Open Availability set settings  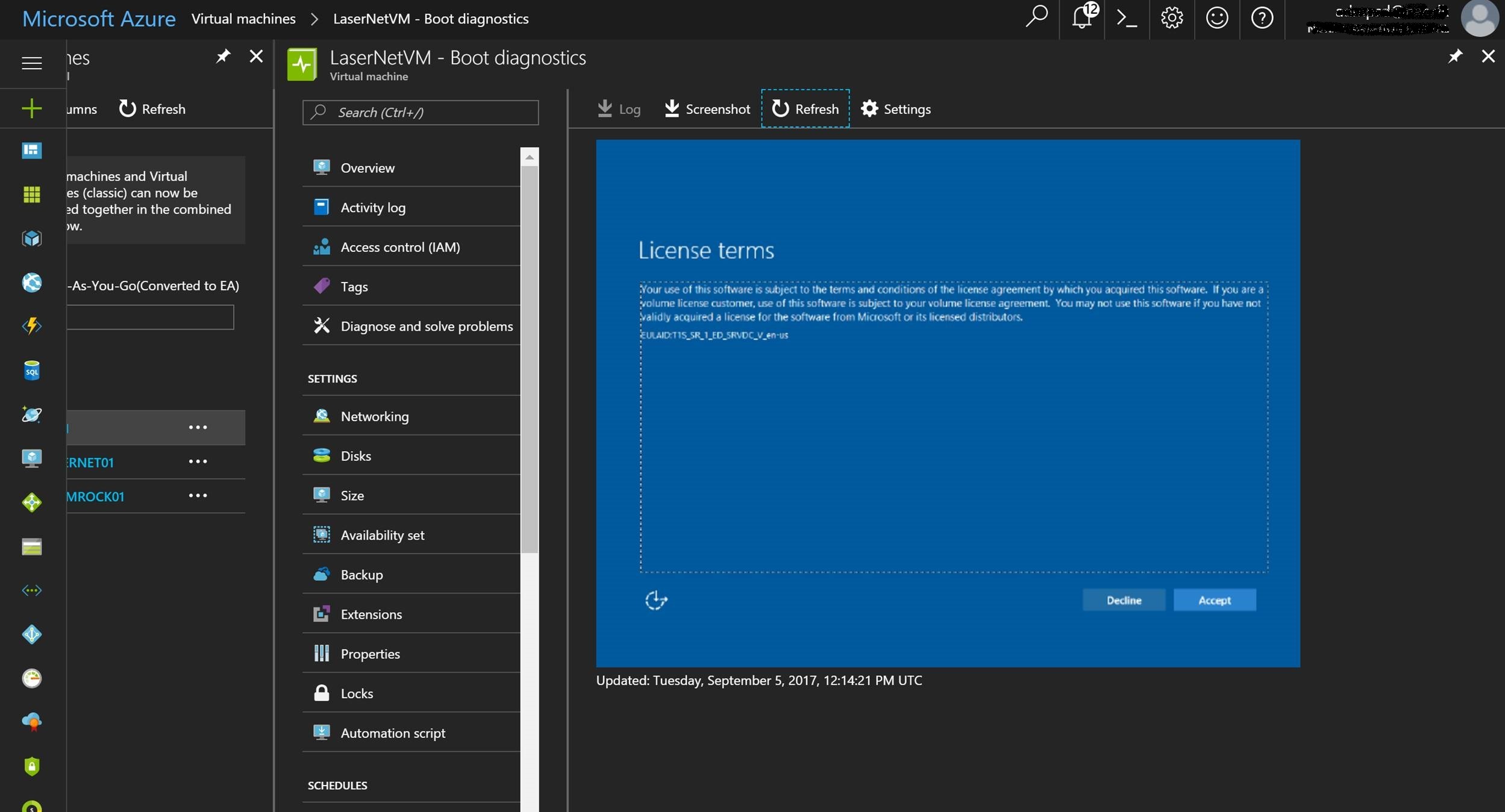(411, 535)
